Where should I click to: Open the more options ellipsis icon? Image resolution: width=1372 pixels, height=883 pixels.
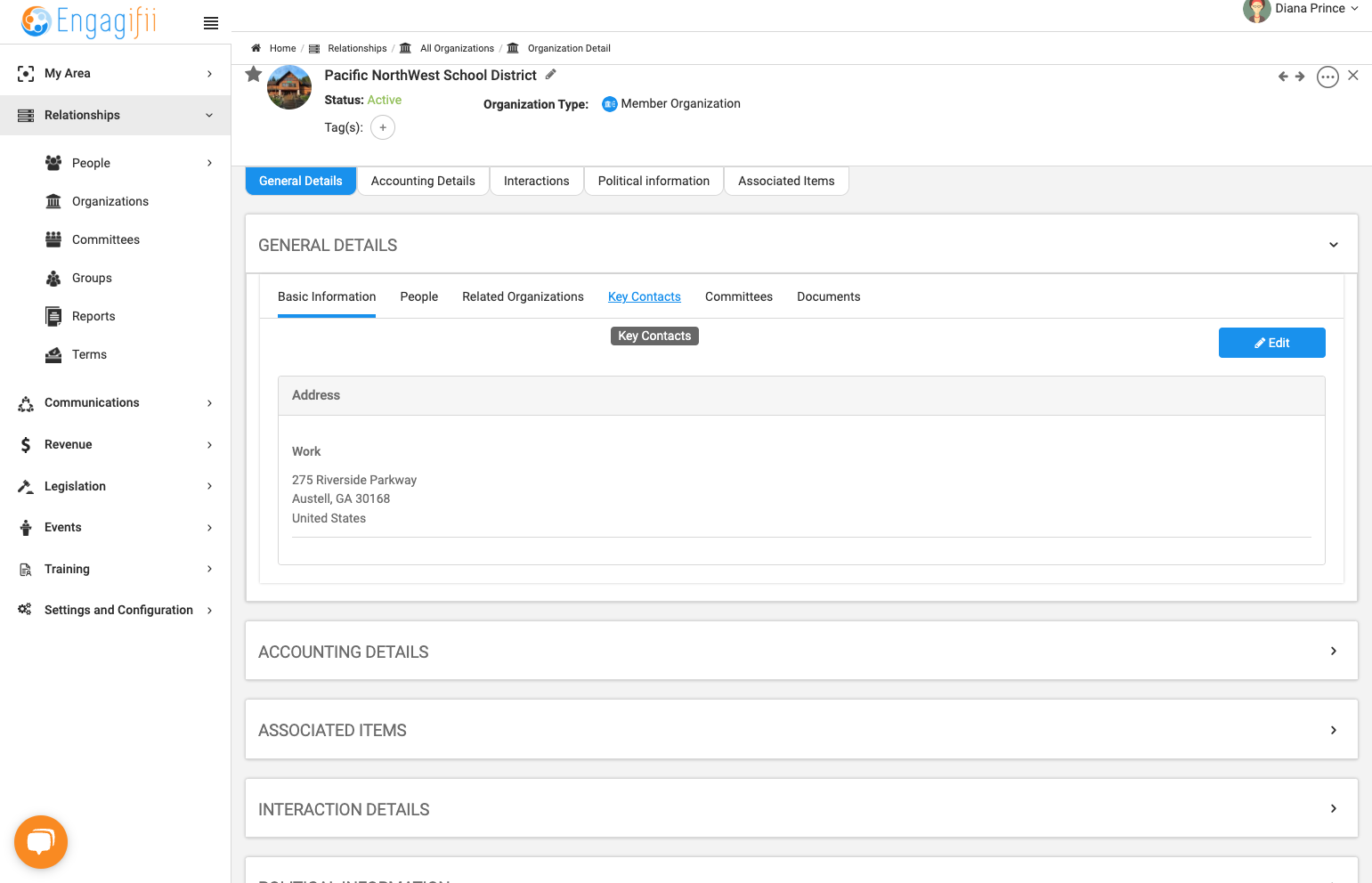(x=1327, y=77)
